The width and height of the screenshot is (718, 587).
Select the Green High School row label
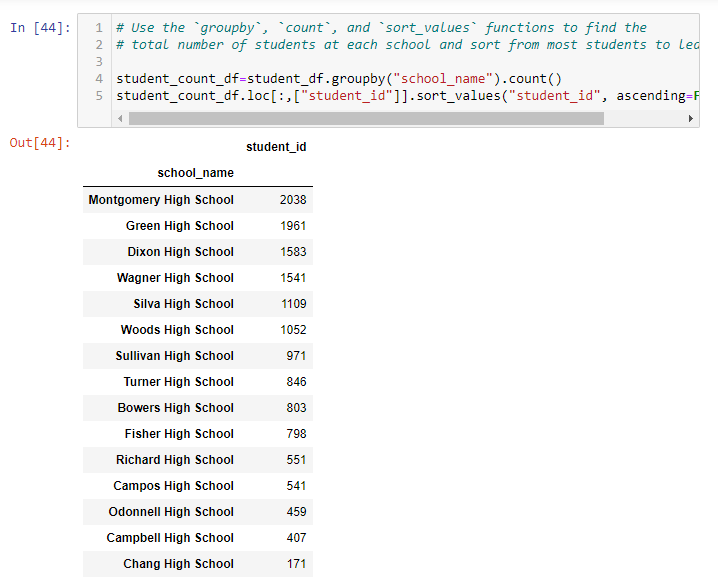coord(180,226)
